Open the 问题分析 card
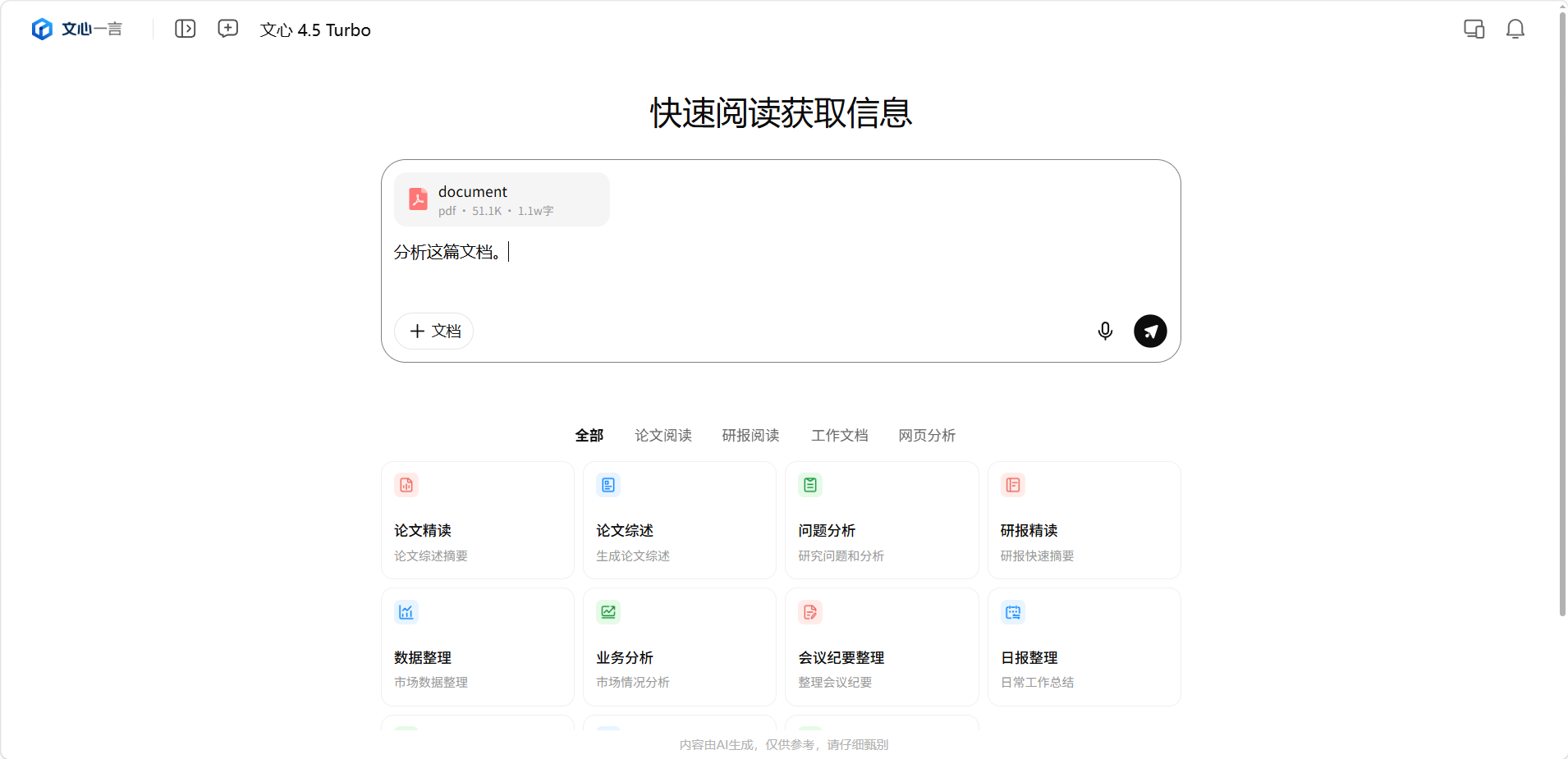This screenshot has height=759, width=1568. click(x=882, y=520)
